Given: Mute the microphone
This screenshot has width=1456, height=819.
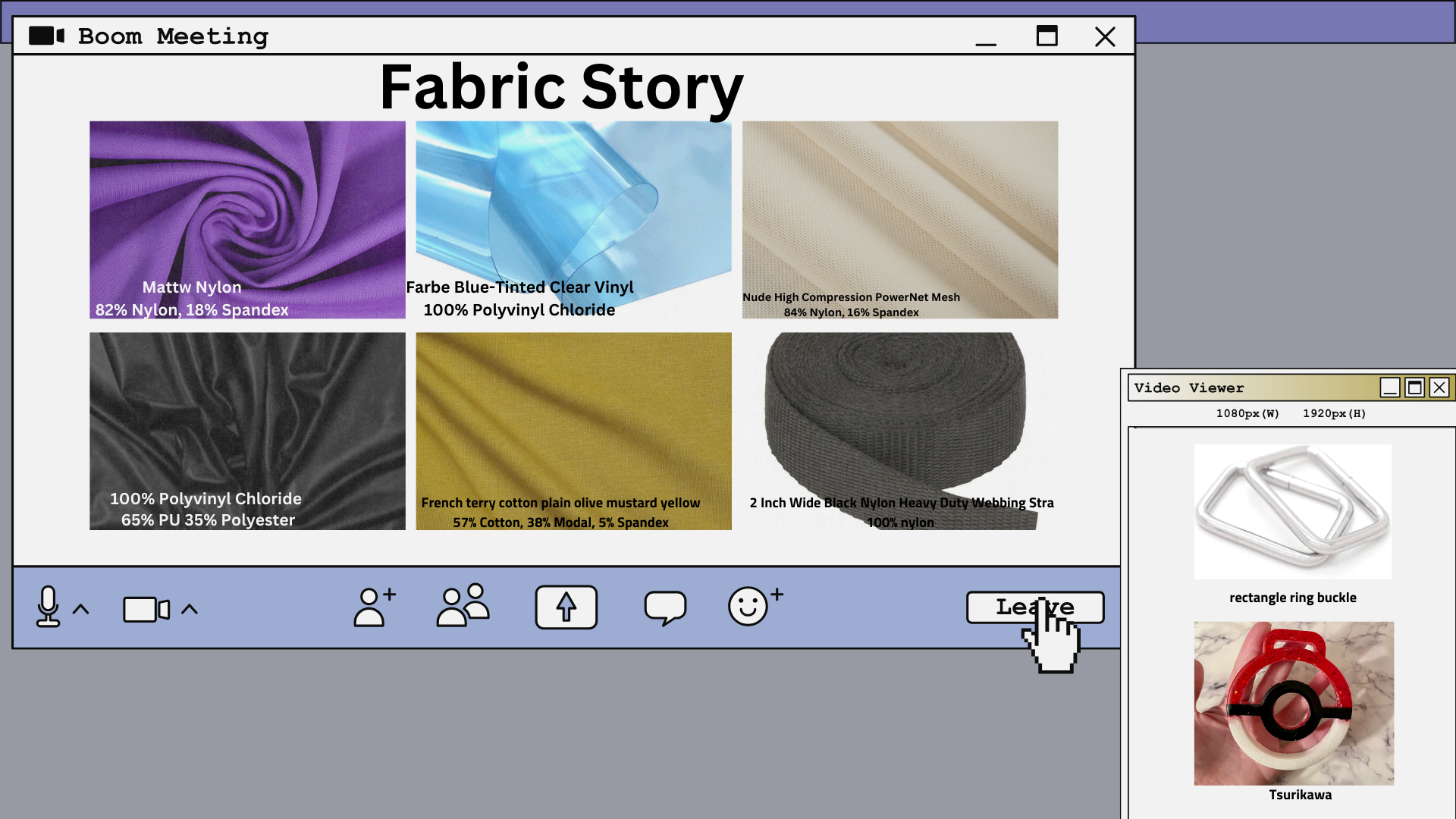Looking at the screenshot, I should (x=48, y=606).
